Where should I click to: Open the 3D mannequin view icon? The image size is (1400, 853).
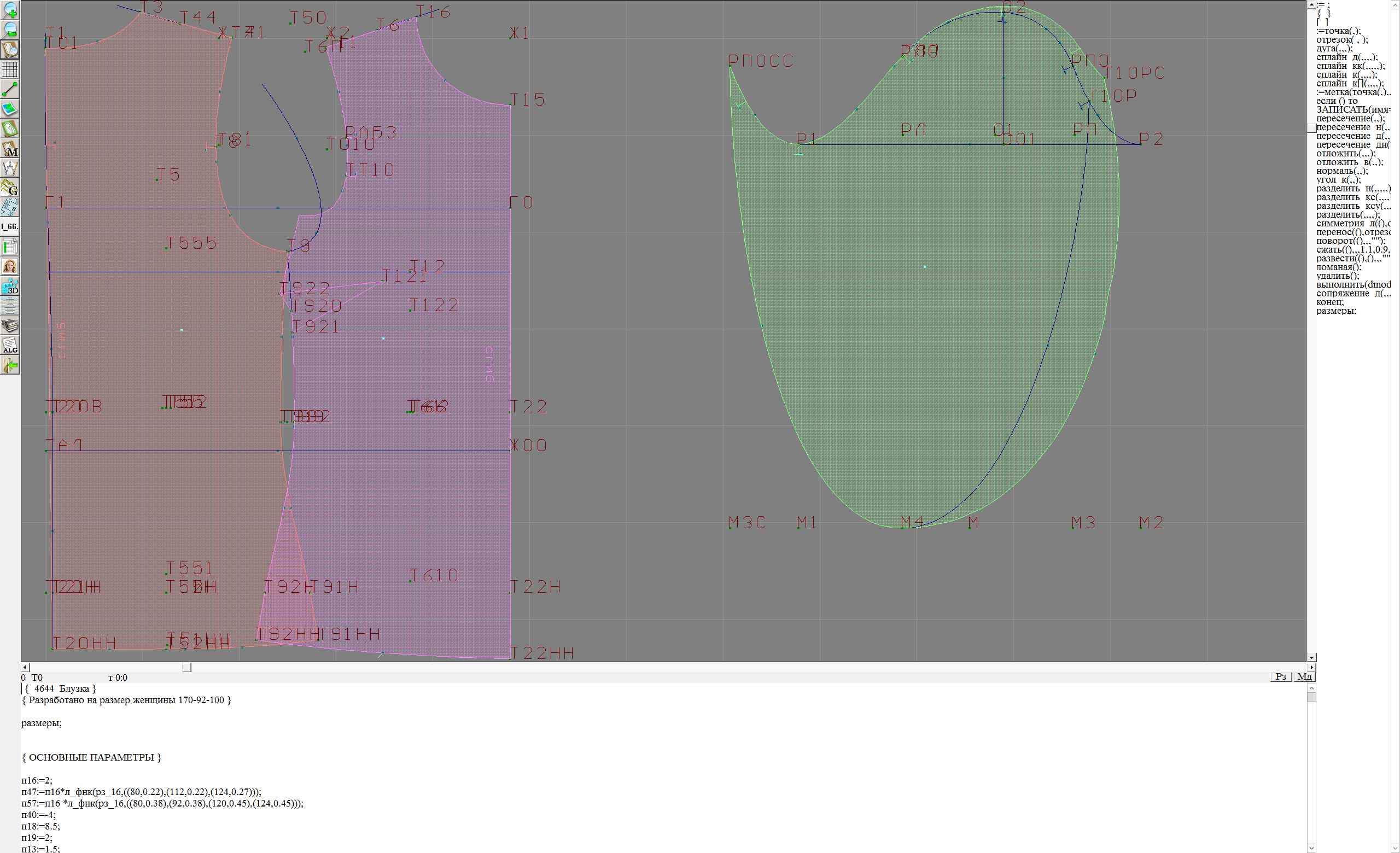[10, 286]
